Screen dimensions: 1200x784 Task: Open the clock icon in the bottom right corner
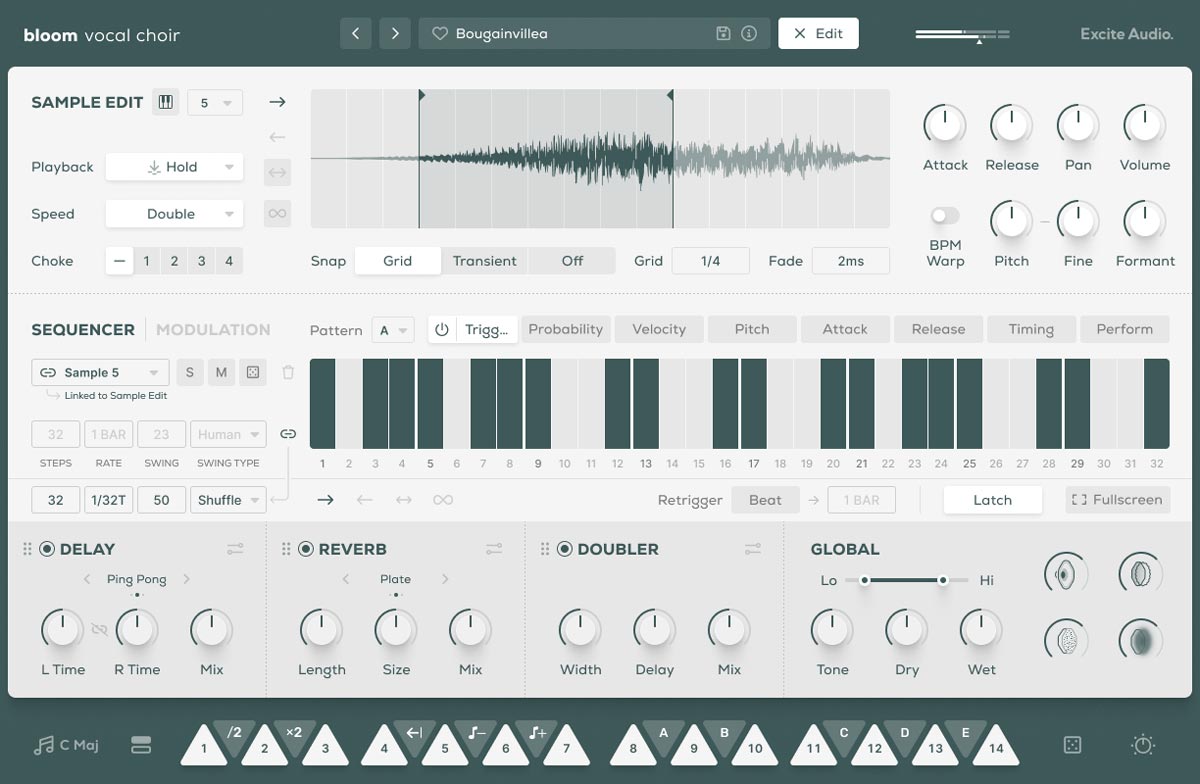[1141, 745]
